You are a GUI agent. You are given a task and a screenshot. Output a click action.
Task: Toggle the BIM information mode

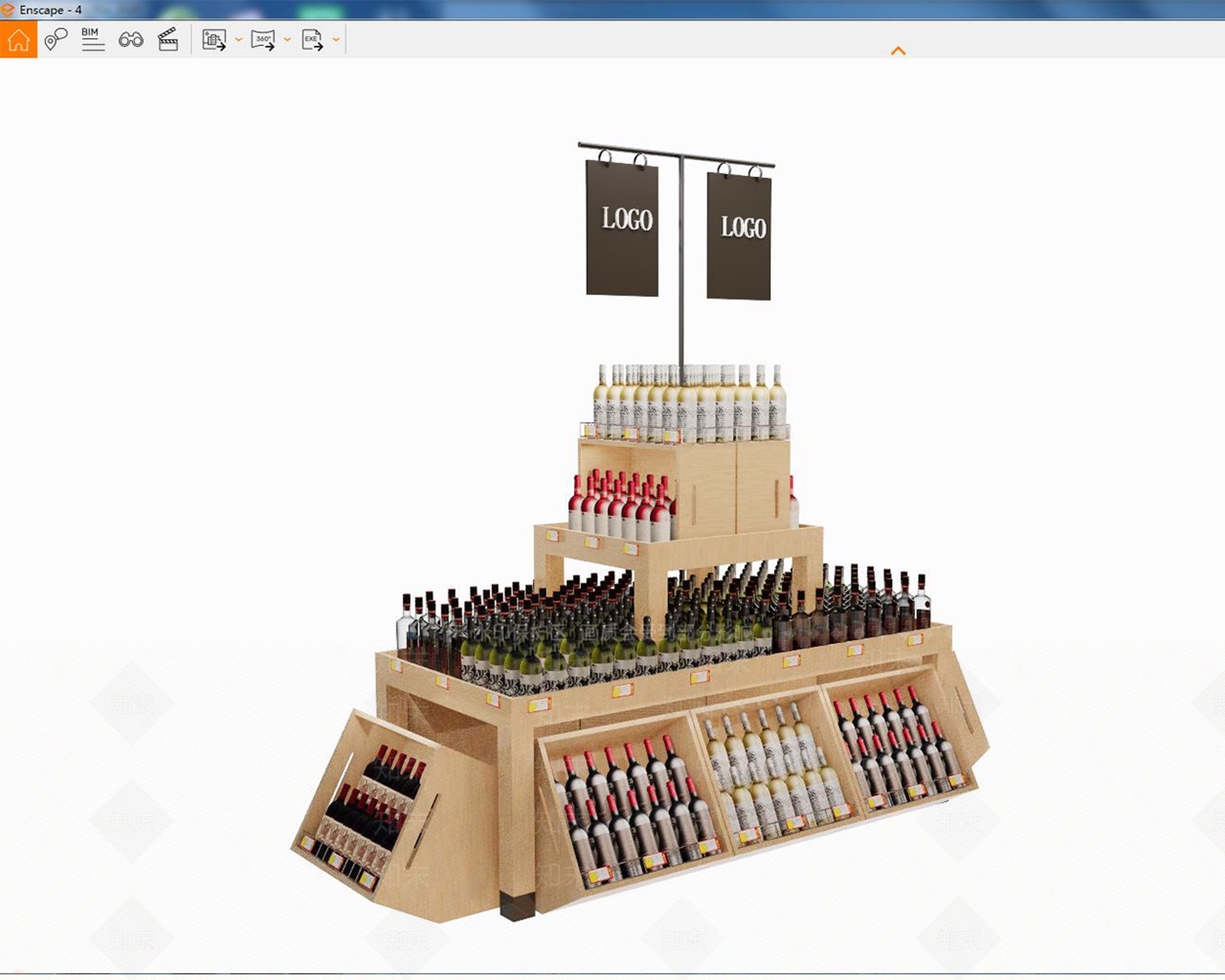[x=93, y=39]
